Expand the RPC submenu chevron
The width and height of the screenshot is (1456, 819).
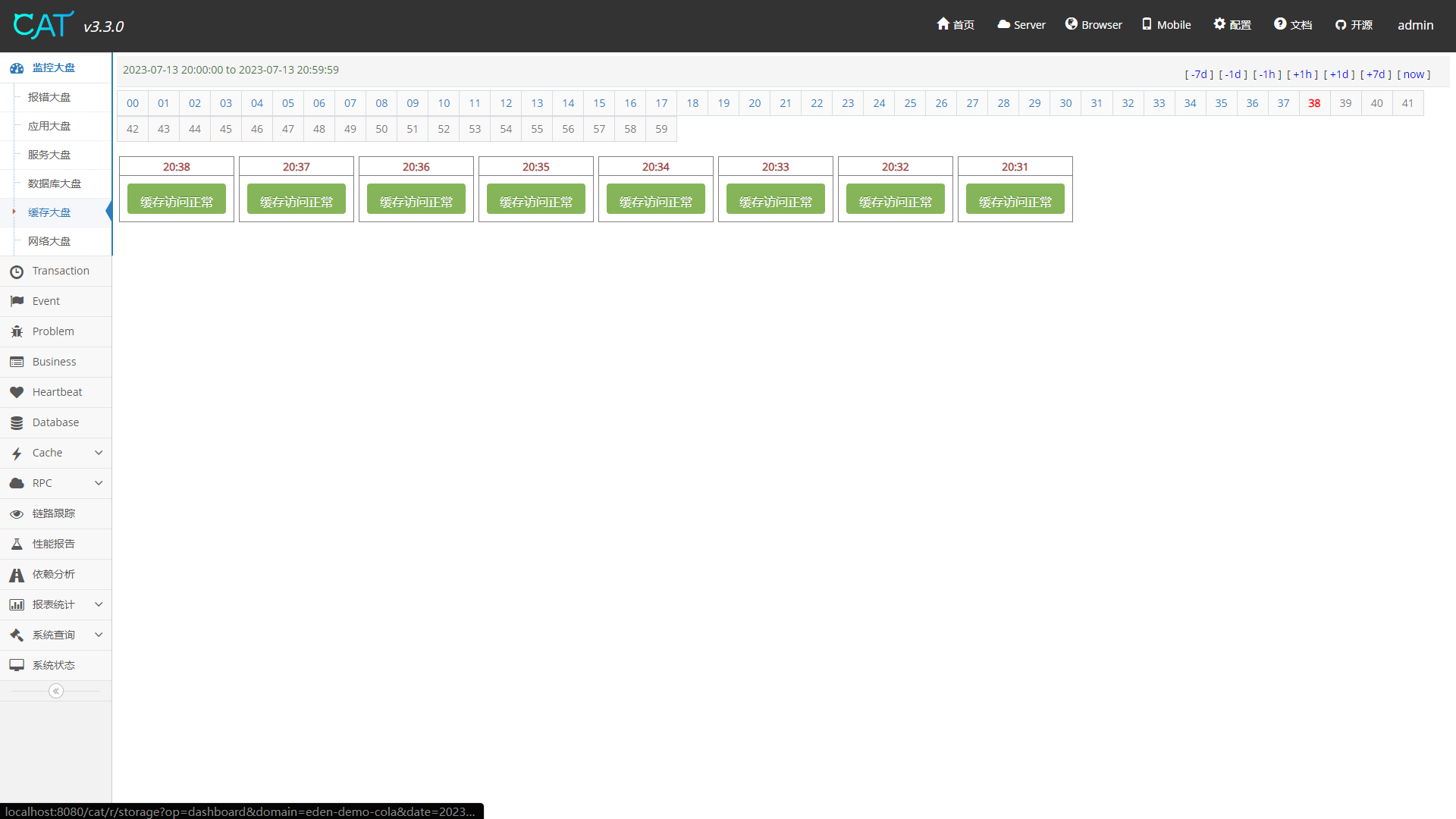pyautogui.click(x=99, y=483)
